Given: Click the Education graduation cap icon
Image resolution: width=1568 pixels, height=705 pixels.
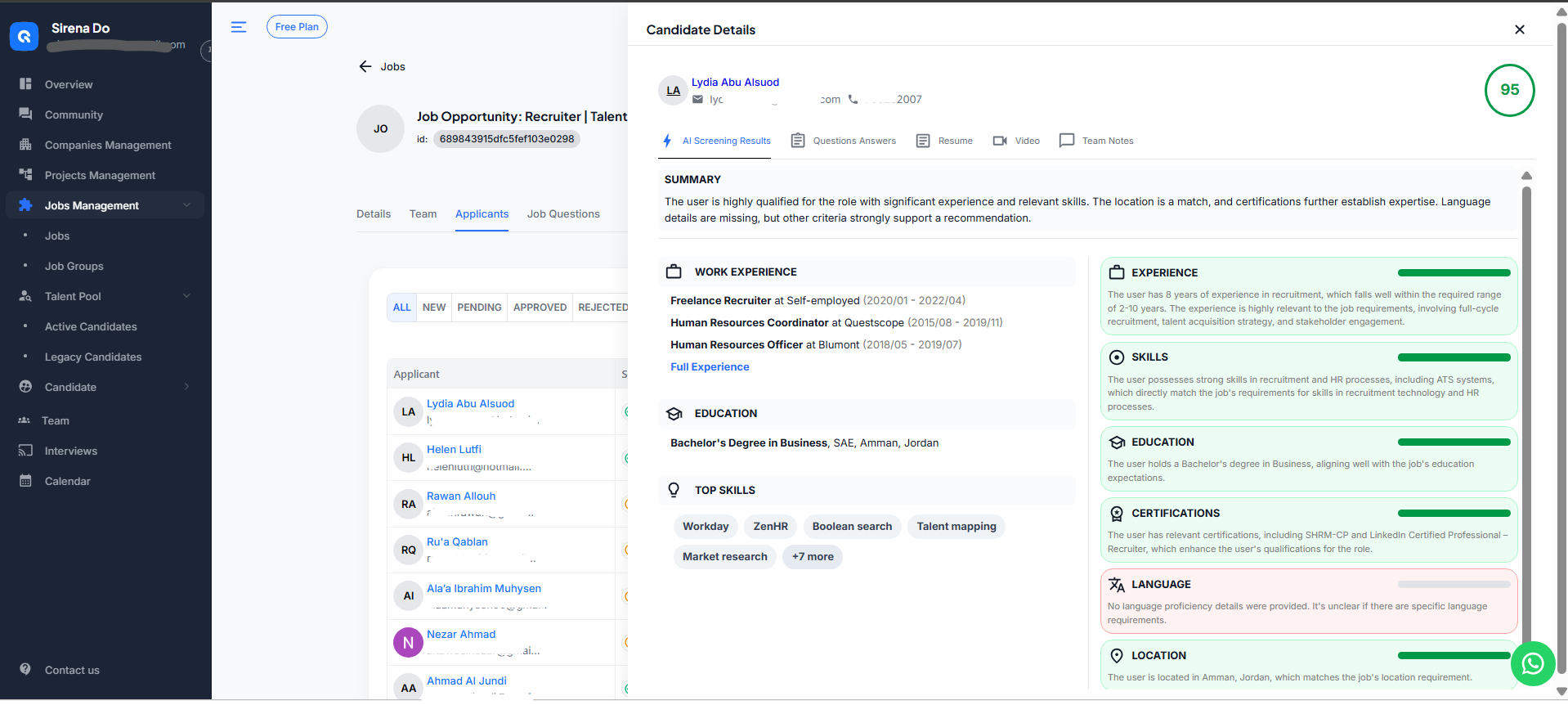Looking at the screenshot, I should [x=674, y=413].
